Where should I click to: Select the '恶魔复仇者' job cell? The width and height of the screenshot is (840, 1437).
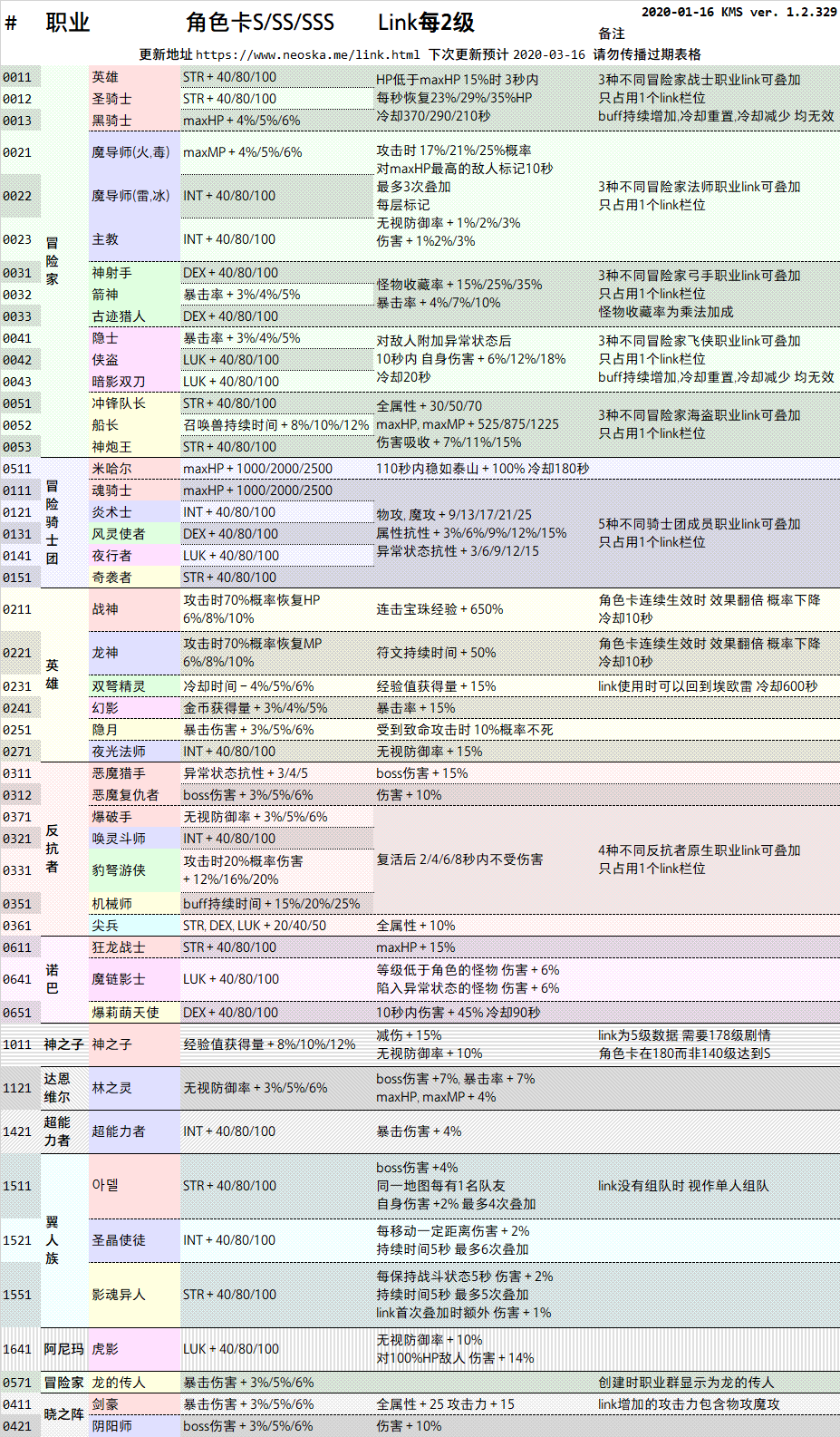coord(134,795)
